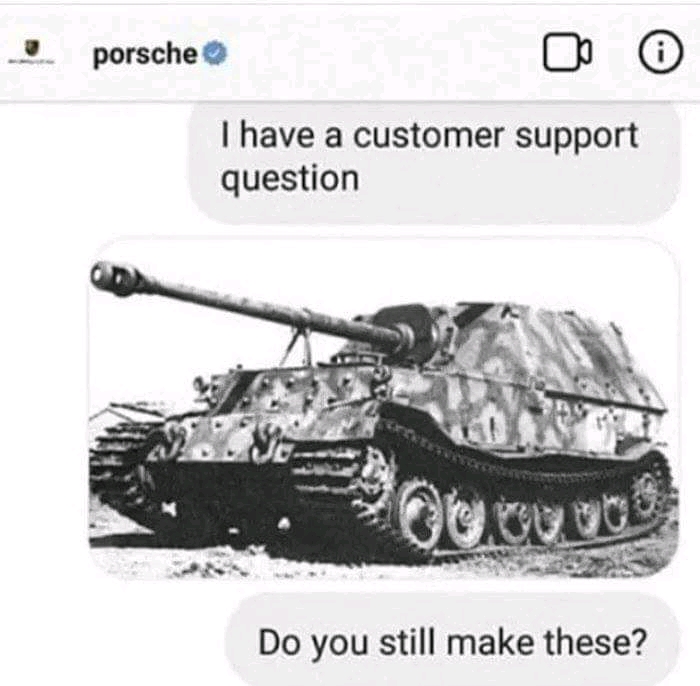Tap the porsche username in header

point(145,54)
